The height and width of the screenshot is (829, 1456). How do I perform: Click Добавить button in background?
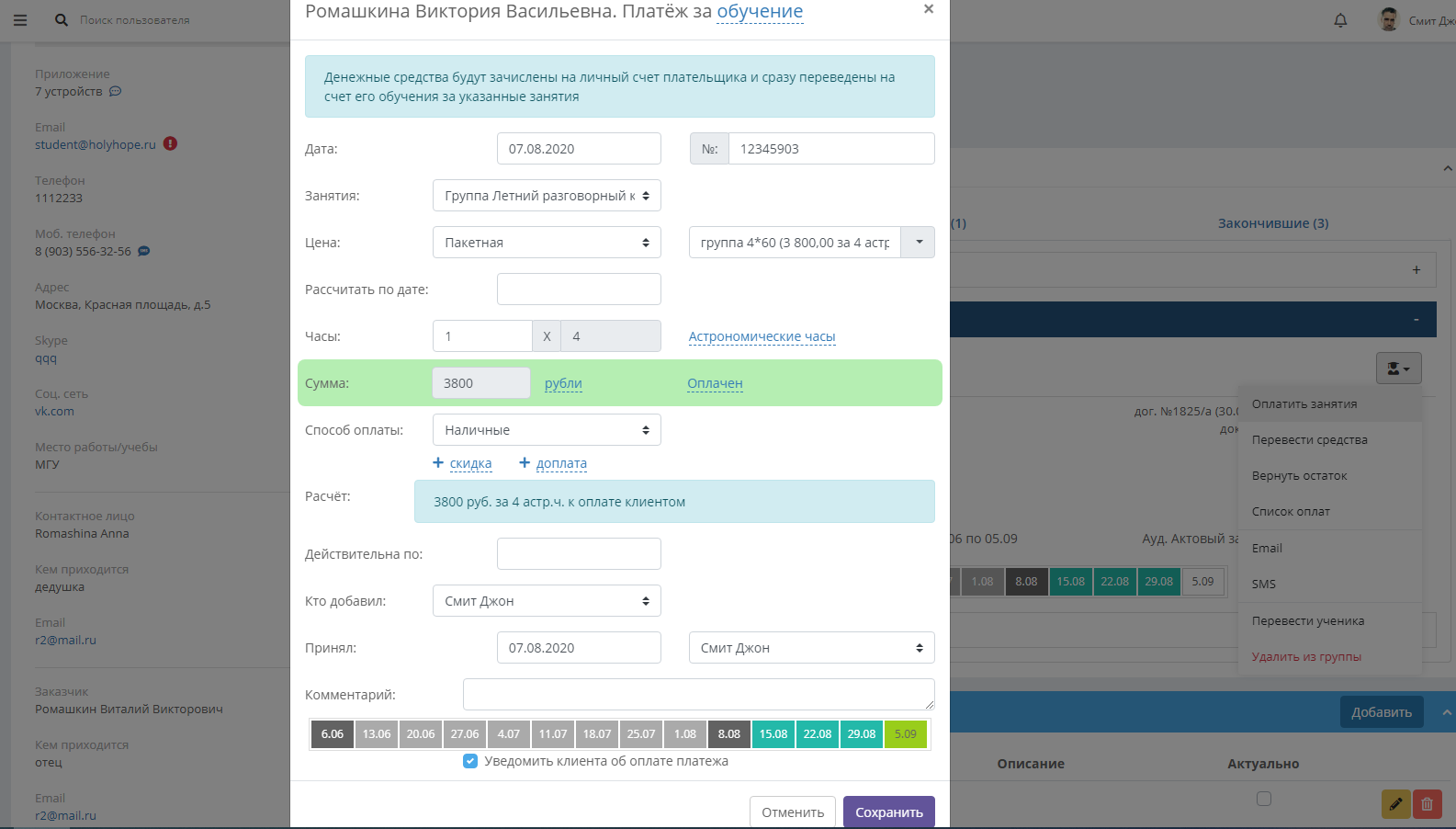[1382, 712]
